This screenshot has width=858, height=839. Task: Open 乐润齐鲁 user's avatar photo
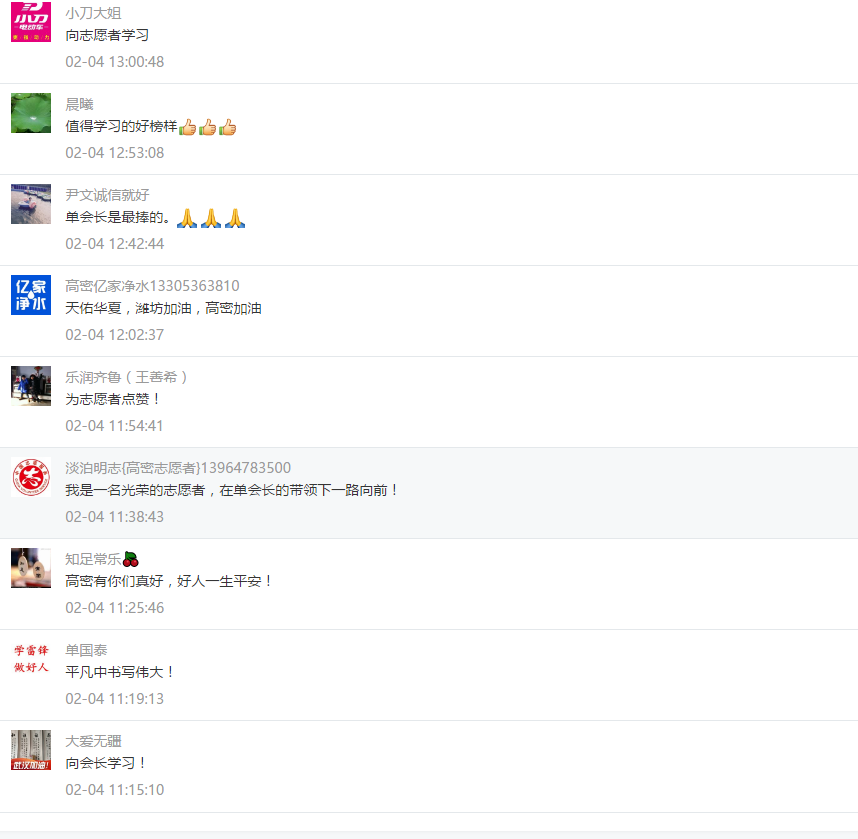point(31,386)
